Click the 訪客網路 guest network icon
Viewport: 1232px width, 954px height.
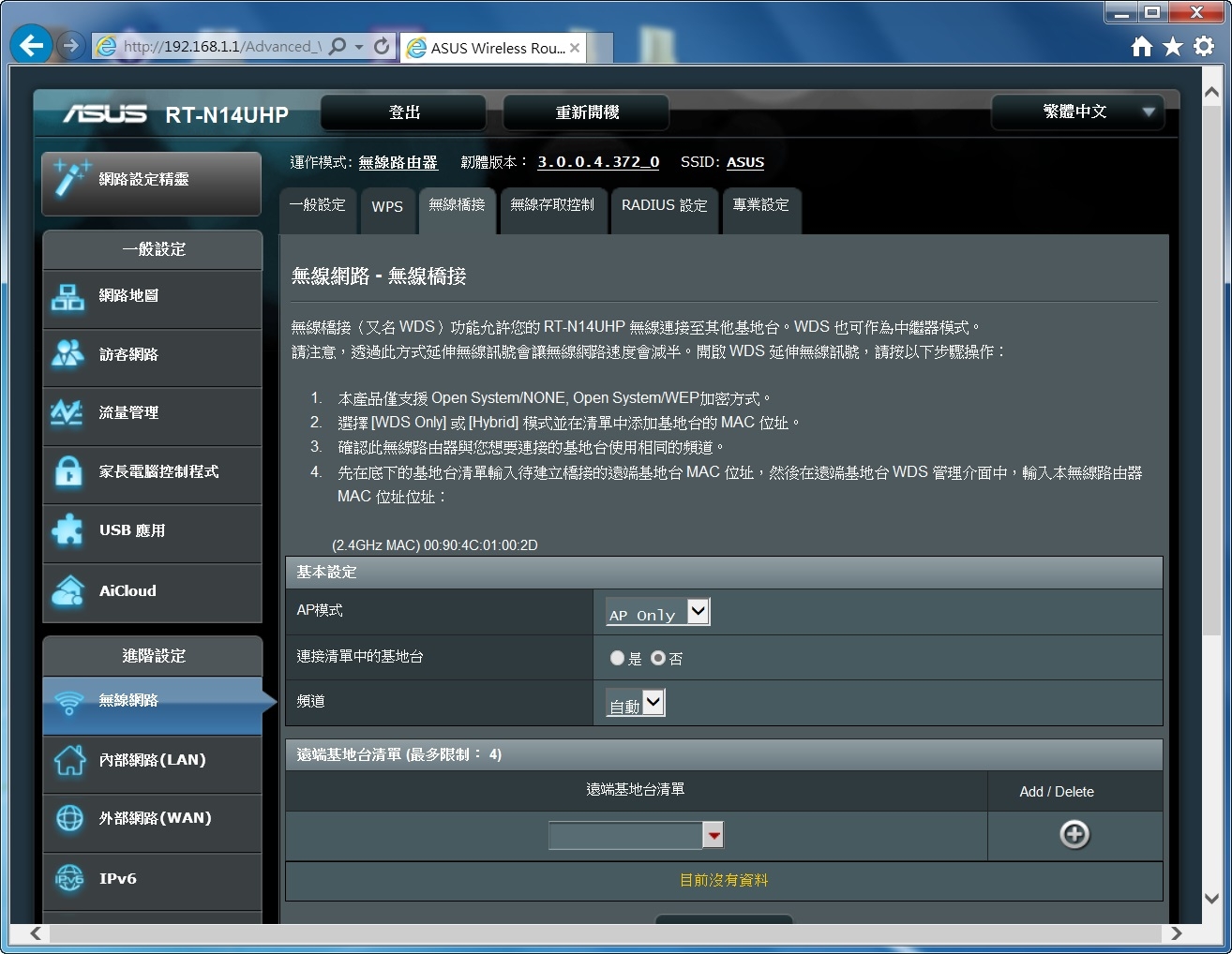coord(68,354)
